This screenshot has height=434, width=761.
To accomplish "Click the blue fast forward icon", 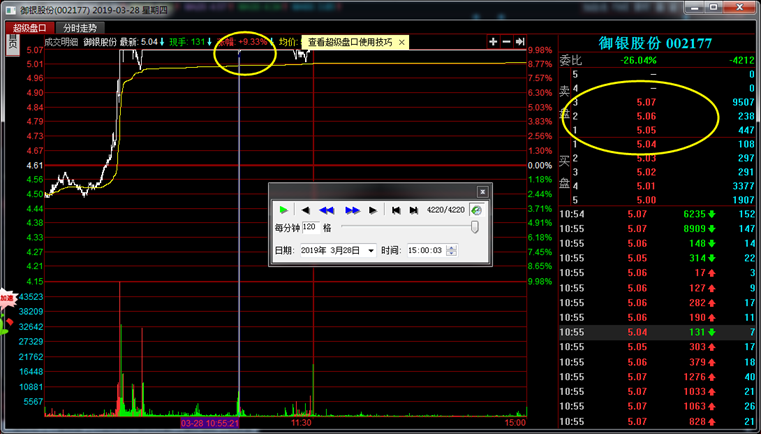I will (x=352, y=211).
